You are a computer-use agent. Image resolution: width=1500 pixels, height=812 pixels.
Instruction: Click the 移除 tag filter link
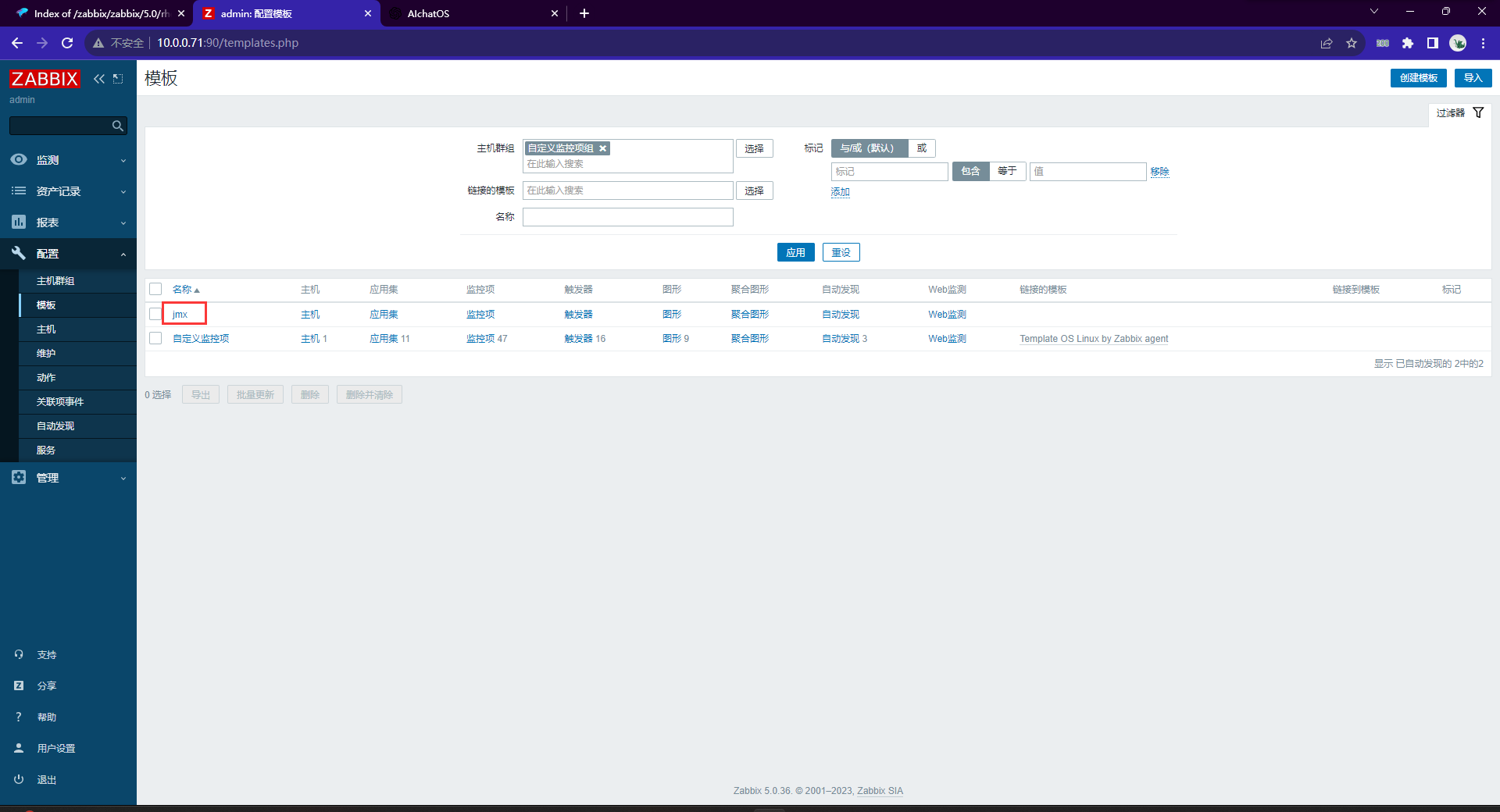tap(1159, 172)
